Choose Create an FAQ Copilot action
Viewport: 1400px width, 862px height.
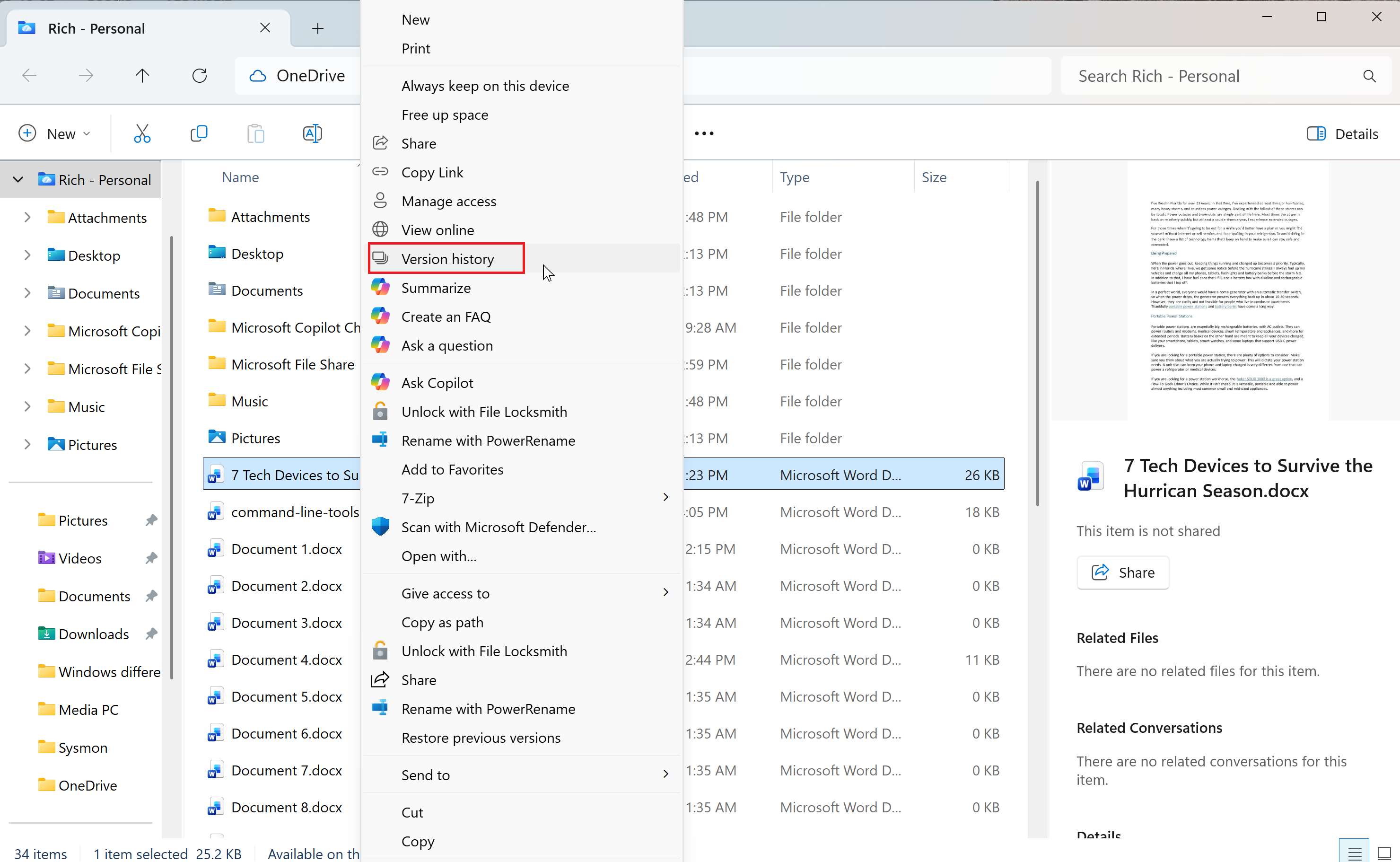click(522, 317)
